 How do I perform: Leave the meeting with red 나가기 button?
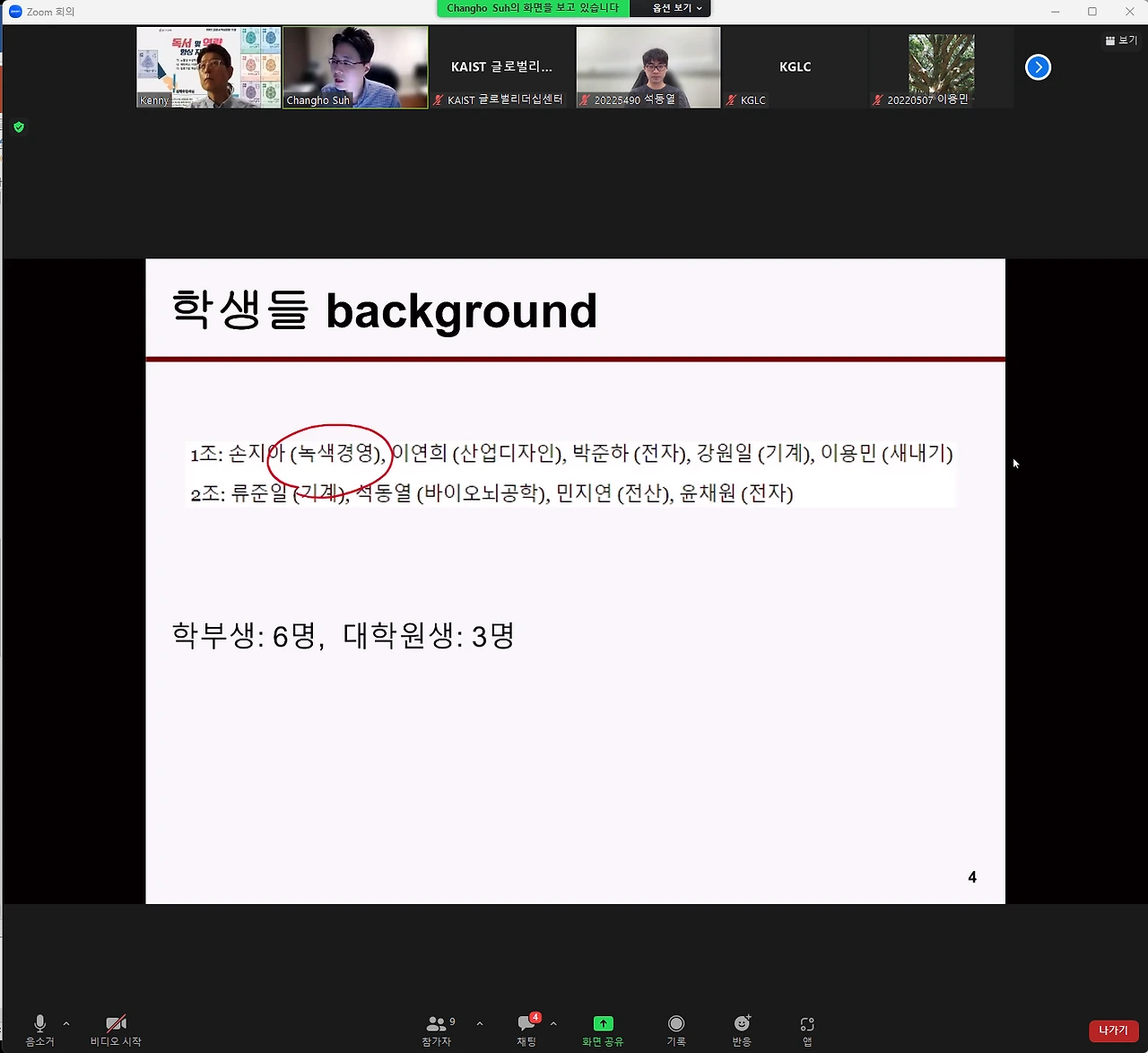click(1114, 1031)
